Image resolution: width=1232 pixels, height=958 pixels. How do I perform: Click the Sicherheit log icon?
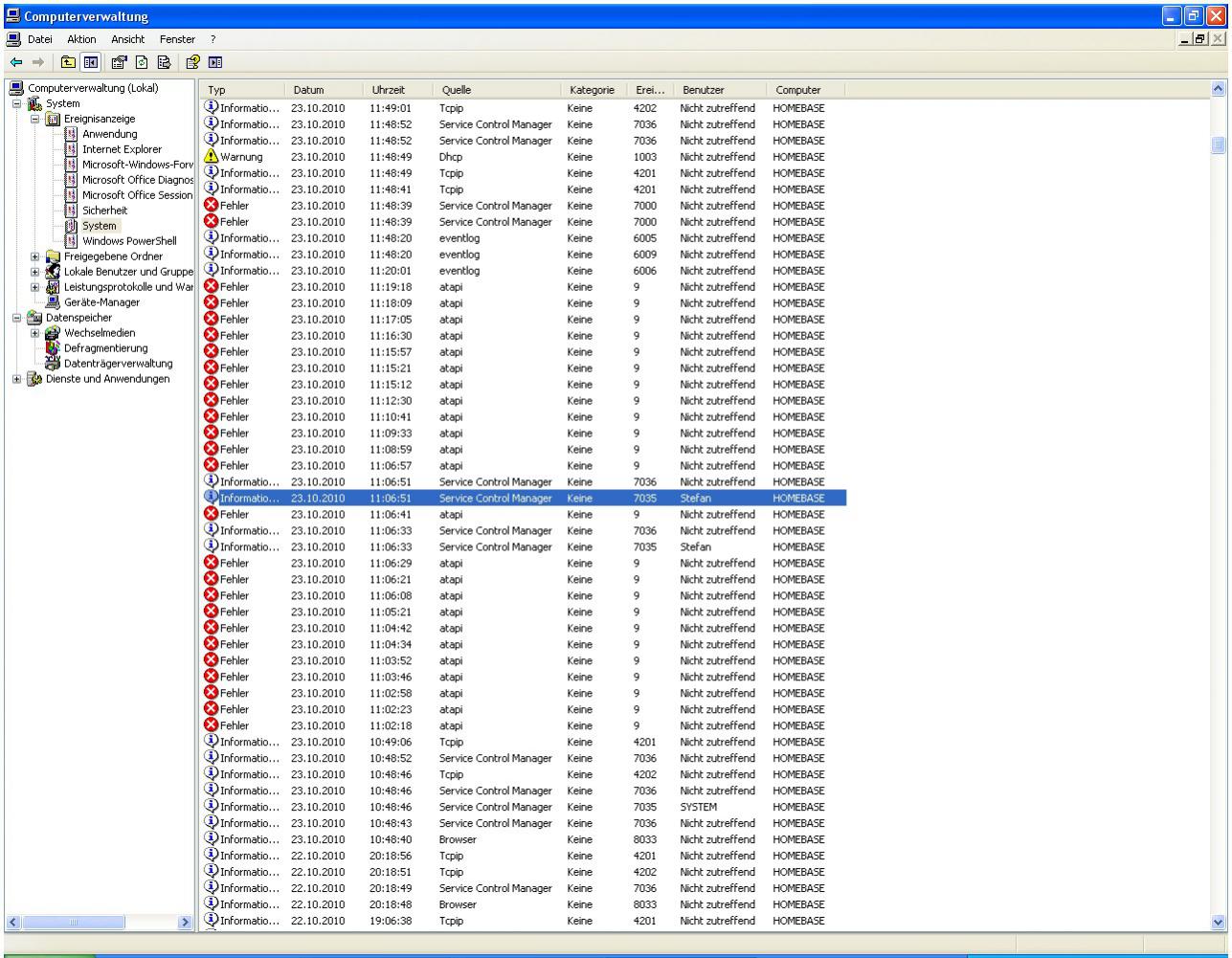point(70,211)
